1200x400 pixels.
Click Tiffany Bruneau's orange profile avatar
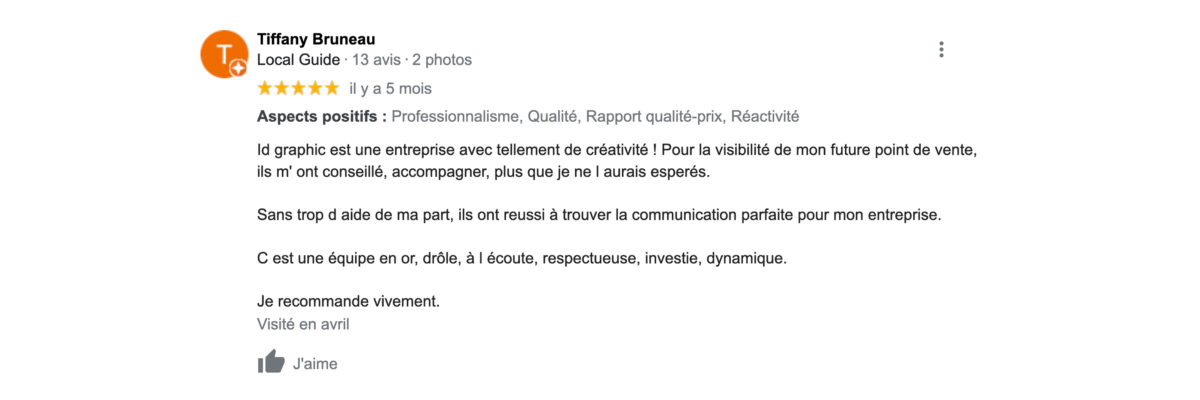(x=224, y=53)
